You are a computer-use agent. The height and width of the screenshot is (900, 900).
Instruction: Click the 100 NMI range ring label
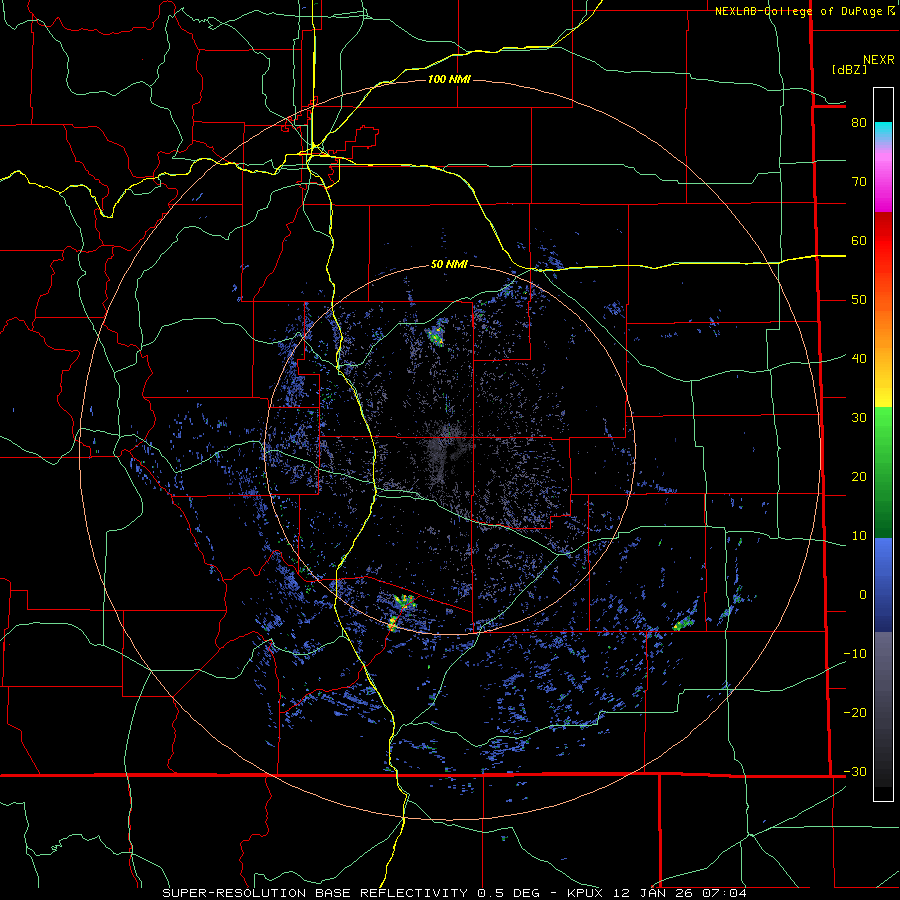(449, 79)
